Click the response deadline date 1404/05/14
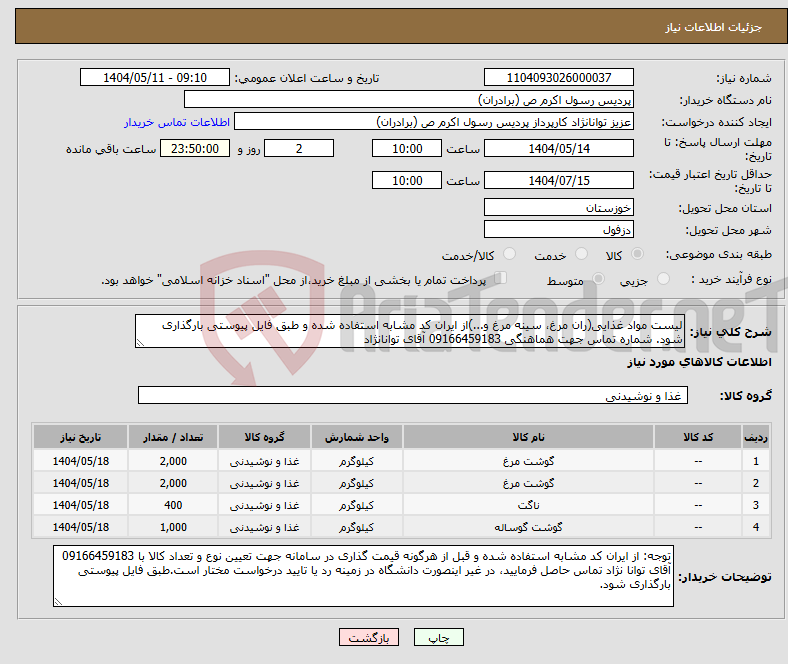 (559, 148)
